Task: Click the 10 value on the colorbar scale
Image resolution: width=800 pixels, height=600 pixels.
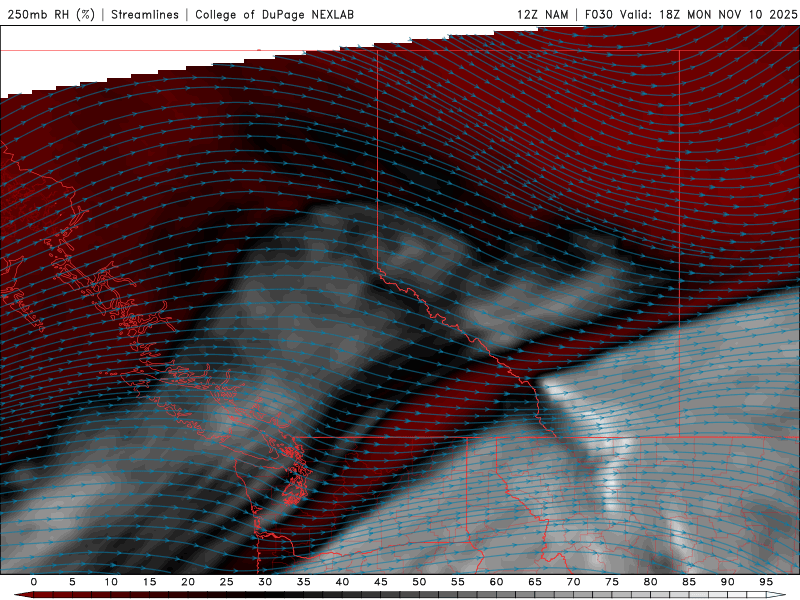Action: (111, 582)
